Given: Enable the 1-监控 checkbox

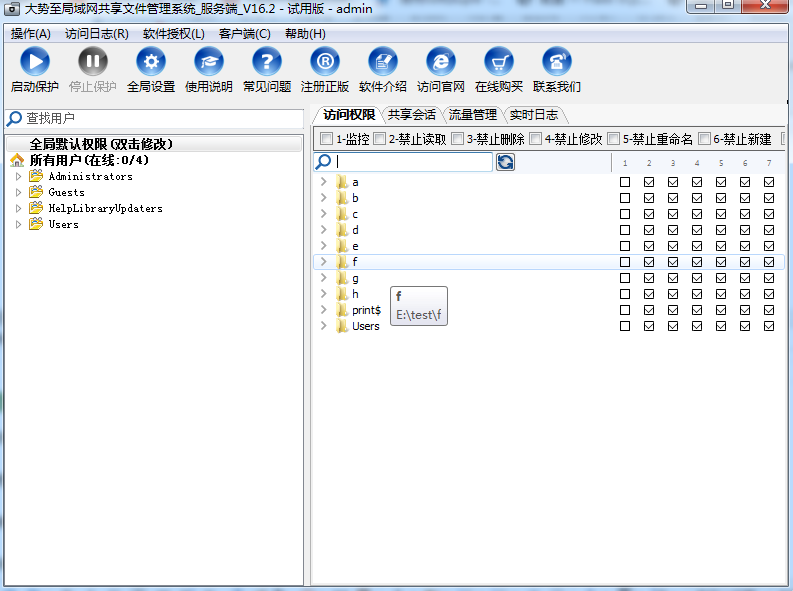Looking at the screenshot, I should 327,139.
